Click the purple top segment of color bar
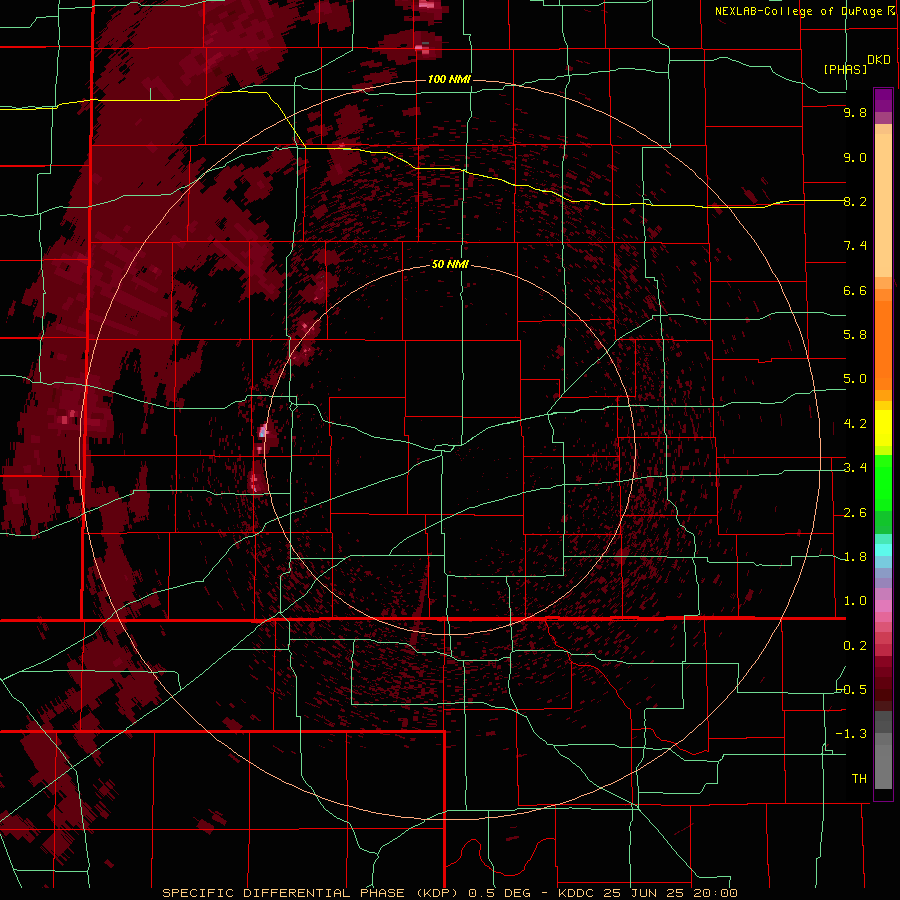 [x=883, y=100]
